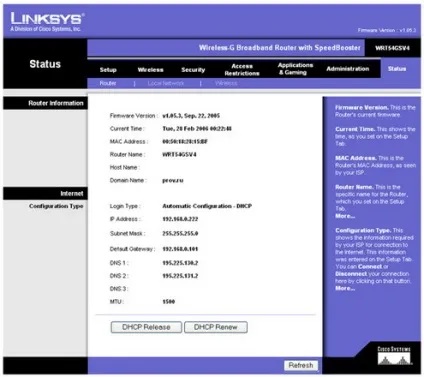Select the MAC Address value
Screen dimensions: 424x377
click(x=185, y=142)
